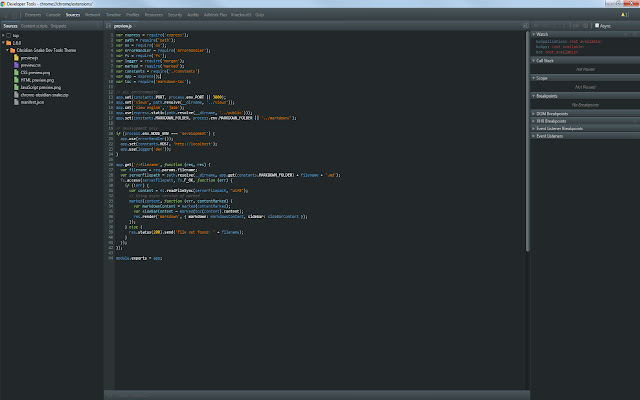This screenshot has height=400, width=640.
Task: Open the Adblock Plus panel tab
Action: pyautogui.click(x=215, y=15)
